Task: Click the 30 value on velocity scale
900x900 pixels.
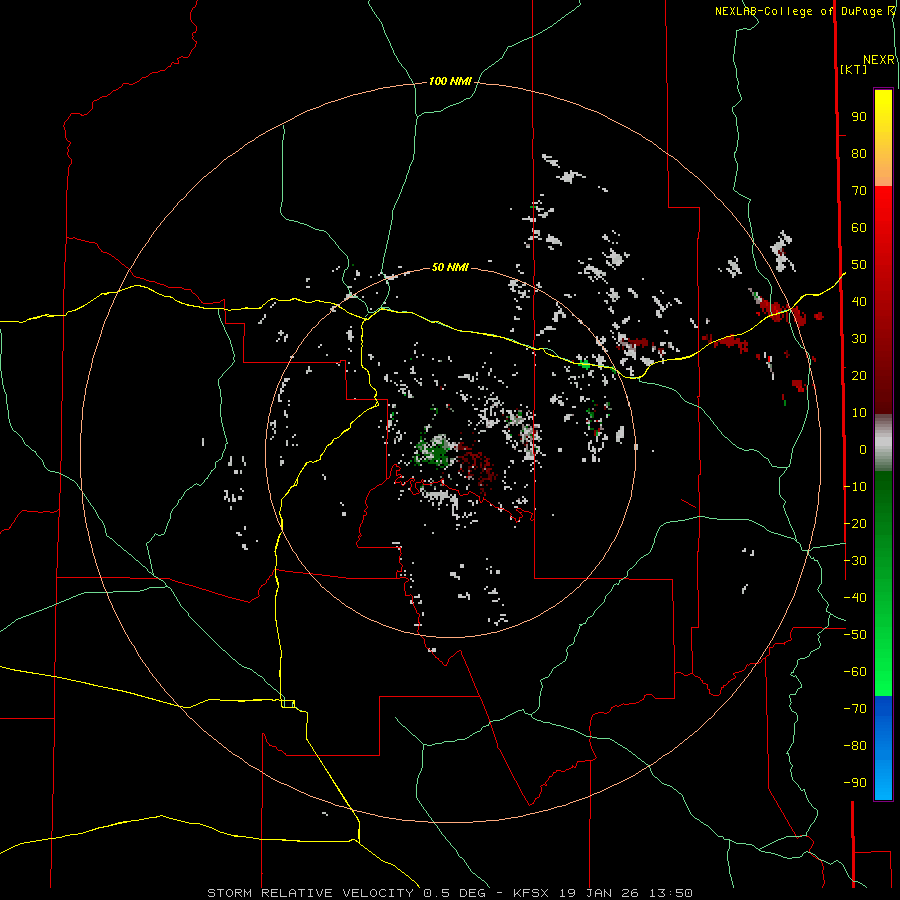Action: pos(859,339)
